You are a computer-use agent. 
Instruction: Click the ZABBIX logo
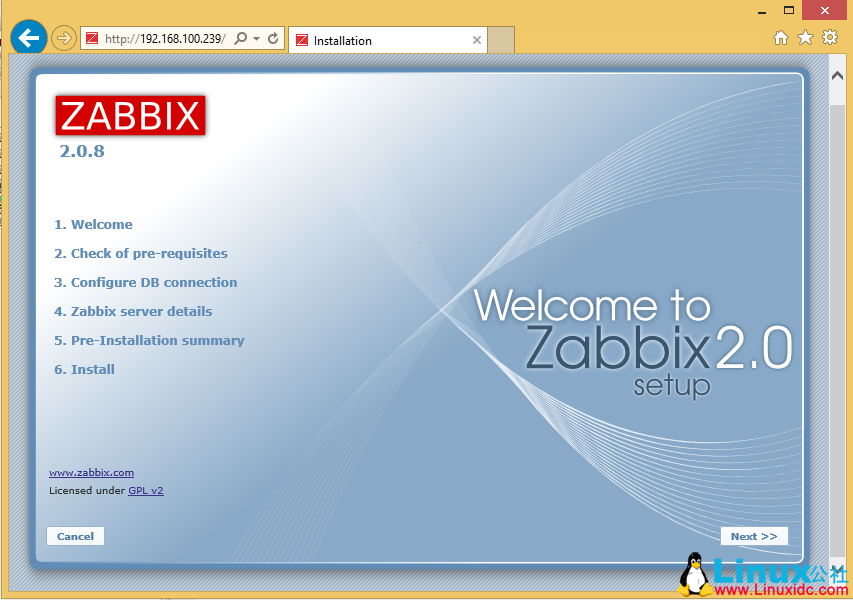tap(130, 115)
